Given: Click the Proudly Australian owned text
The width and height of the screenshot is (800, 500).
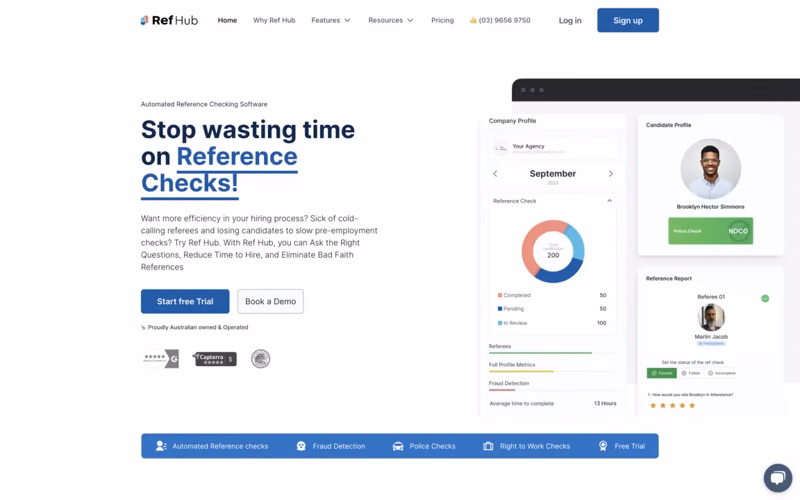Looking at the screenshot, I should point(198,328).
